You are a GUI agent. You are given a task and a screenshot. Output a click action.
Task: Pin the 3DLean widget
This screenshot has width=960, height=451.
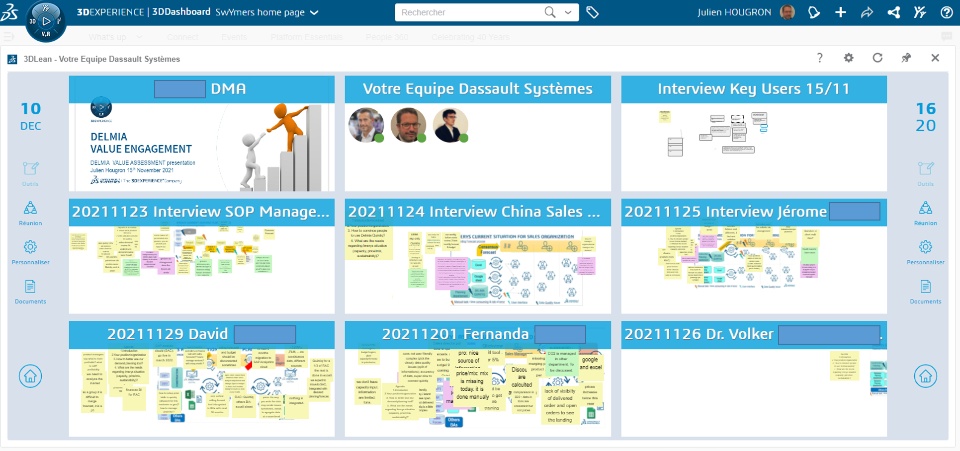(x=906, y=58)
